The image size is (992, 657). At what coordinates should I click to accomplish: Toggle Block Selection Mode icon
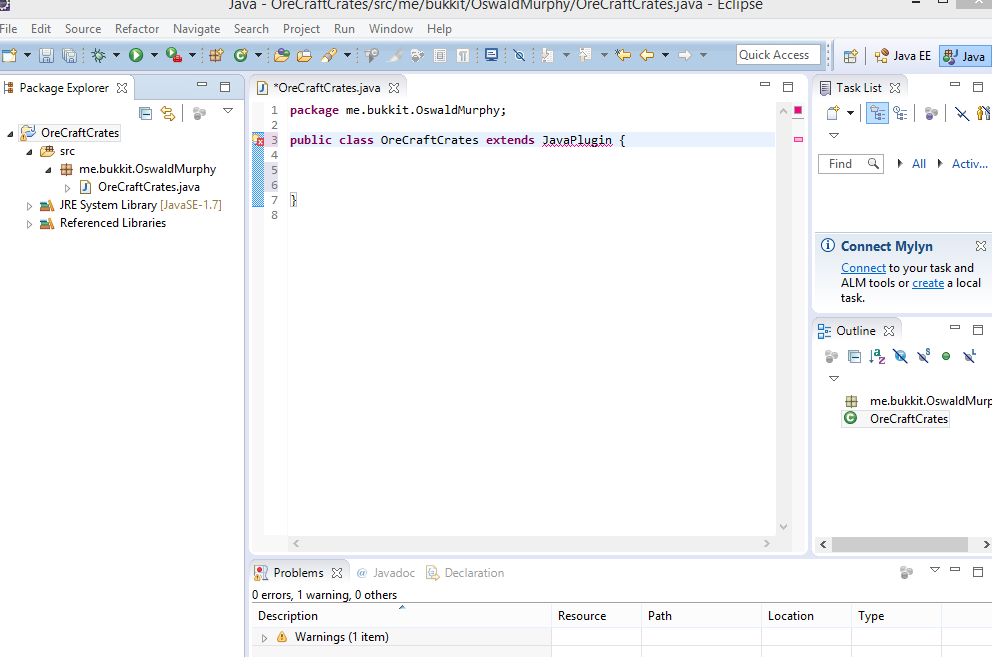[x=440, y=56]
